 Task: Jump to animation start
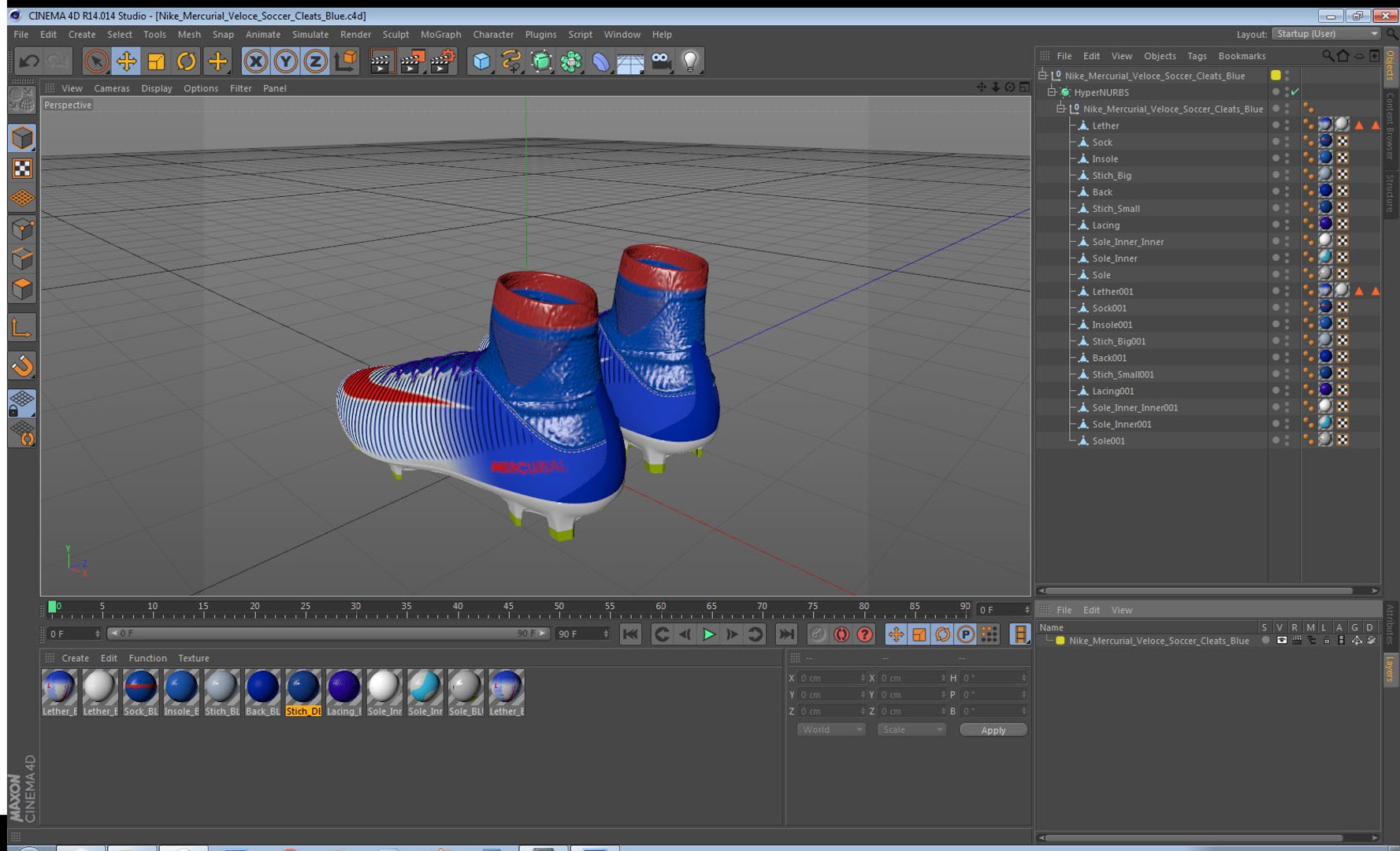[x=630, y=634]
